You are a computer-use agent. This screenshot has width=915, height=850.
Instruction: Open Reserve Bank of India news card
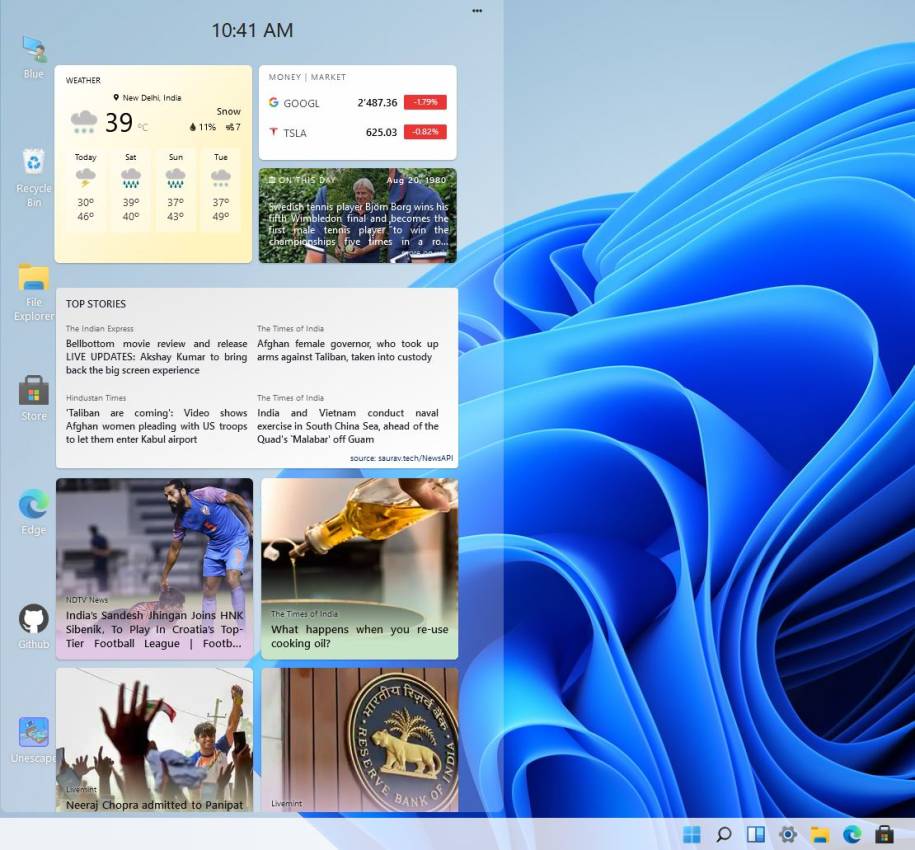pos(359,740)
